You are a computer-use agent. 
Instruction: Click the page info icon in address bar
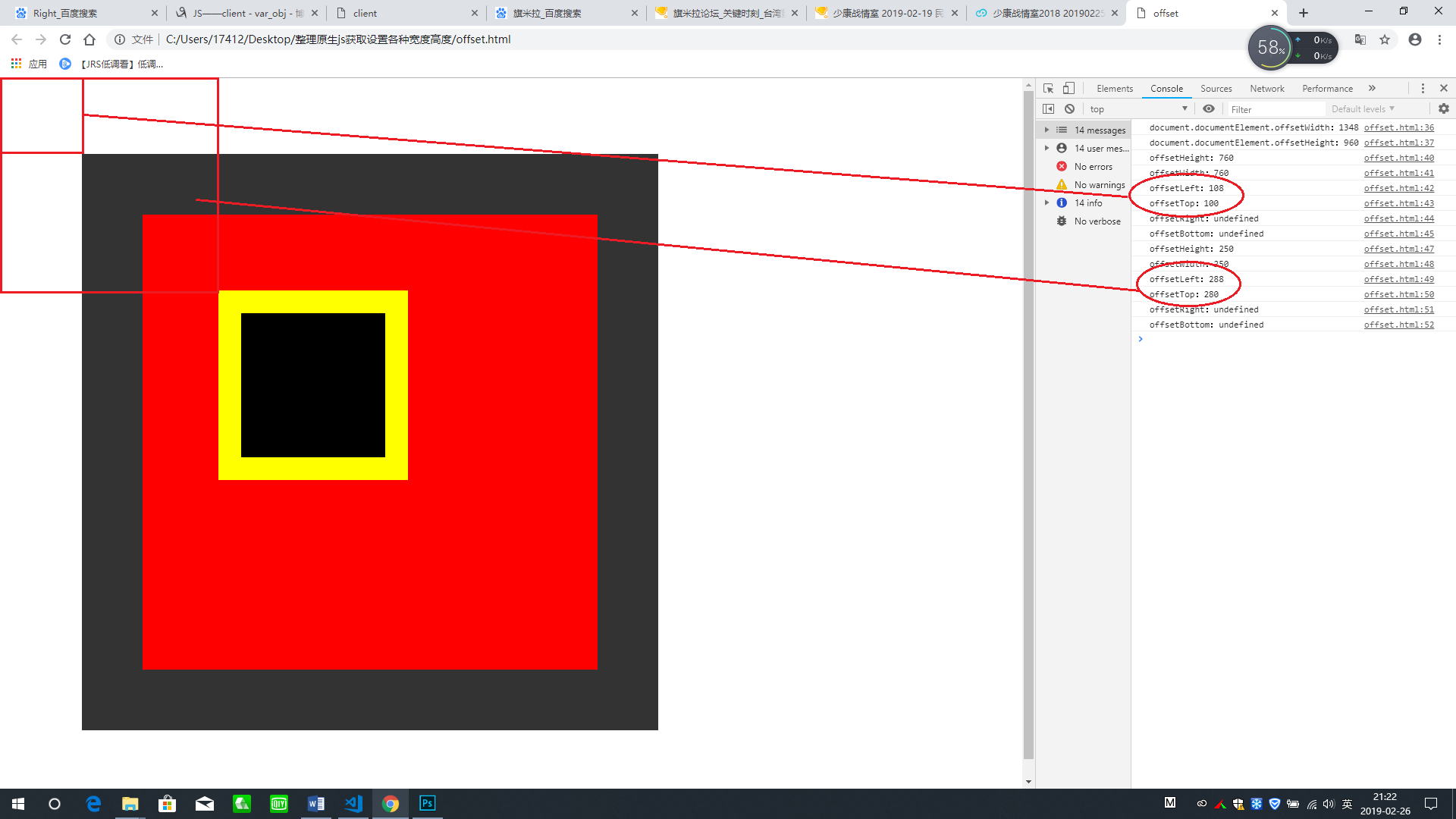coord(120,39)
